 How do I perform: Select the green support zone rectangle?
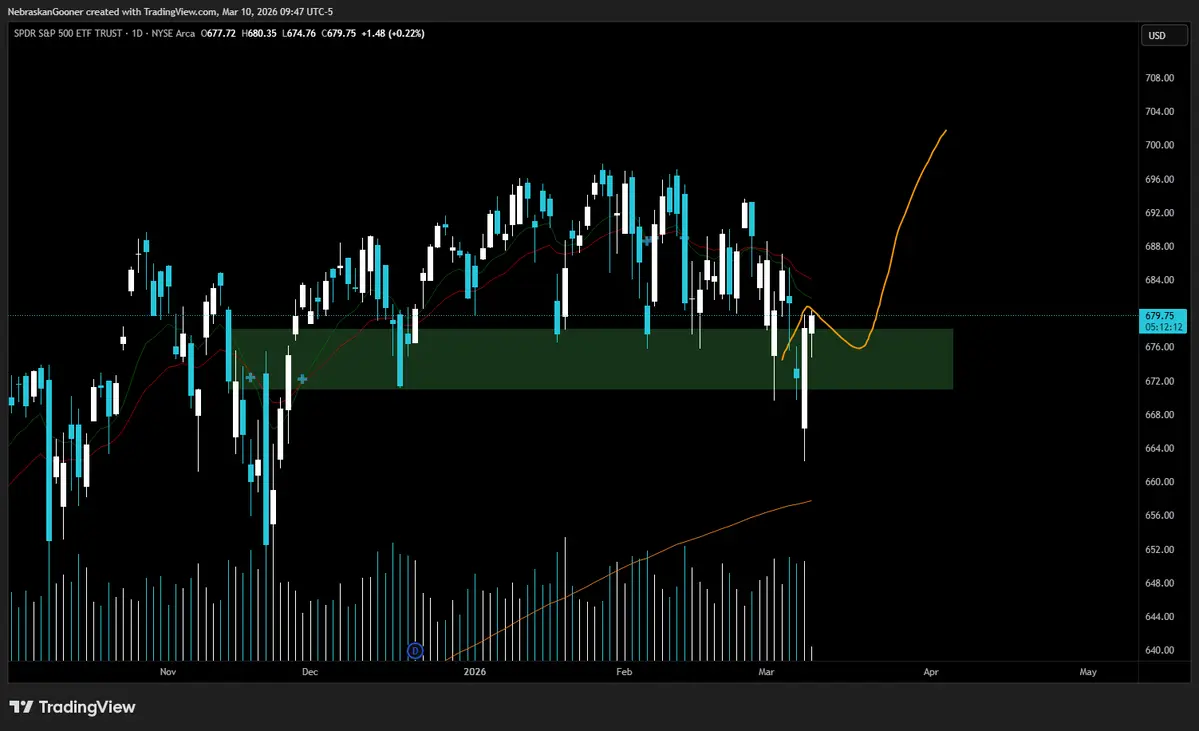(593, 359)
